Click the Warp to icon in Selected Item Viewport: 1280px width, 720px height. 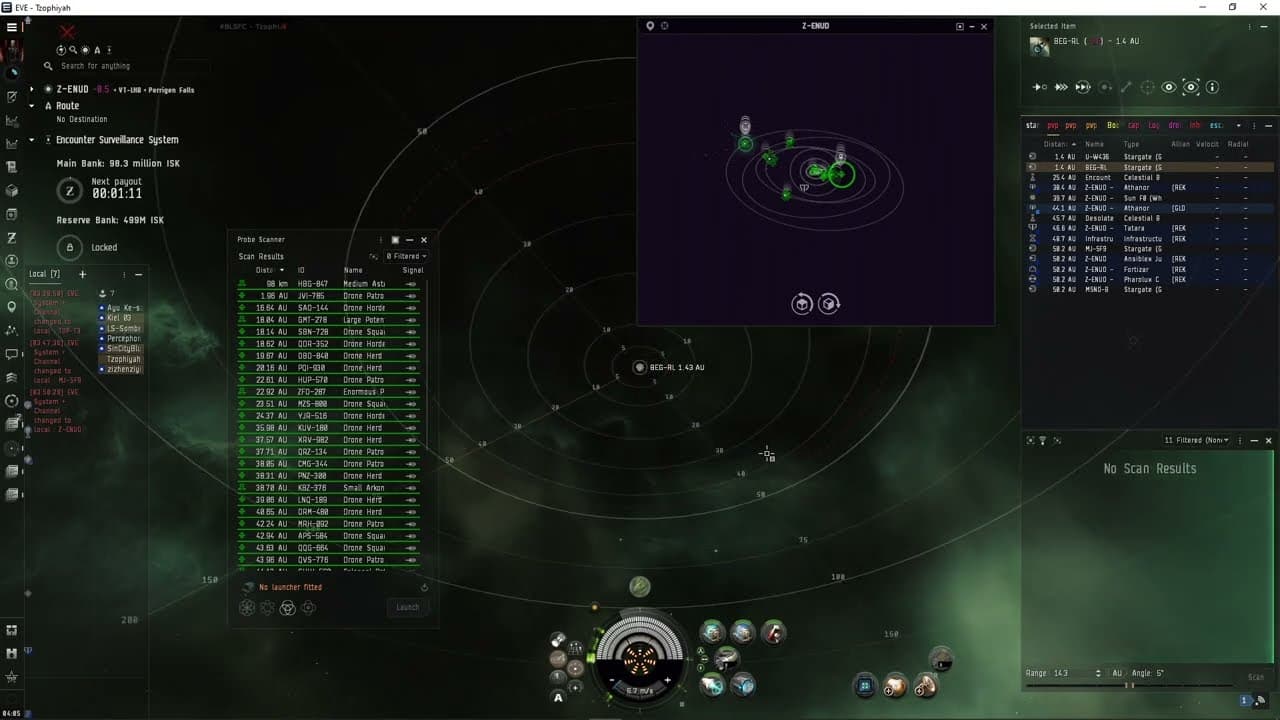click(x=1061, y=87)
